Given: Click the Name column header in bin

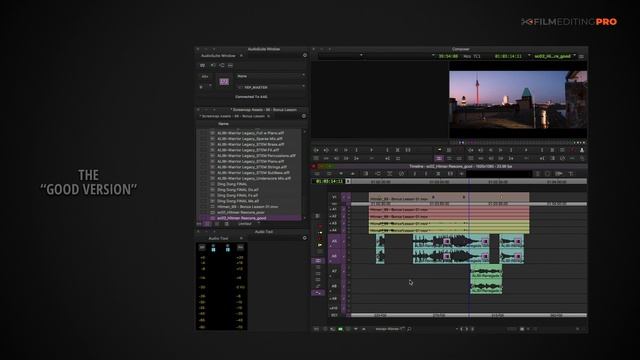Looking at the screenshot, I should (x=223, y=124).
